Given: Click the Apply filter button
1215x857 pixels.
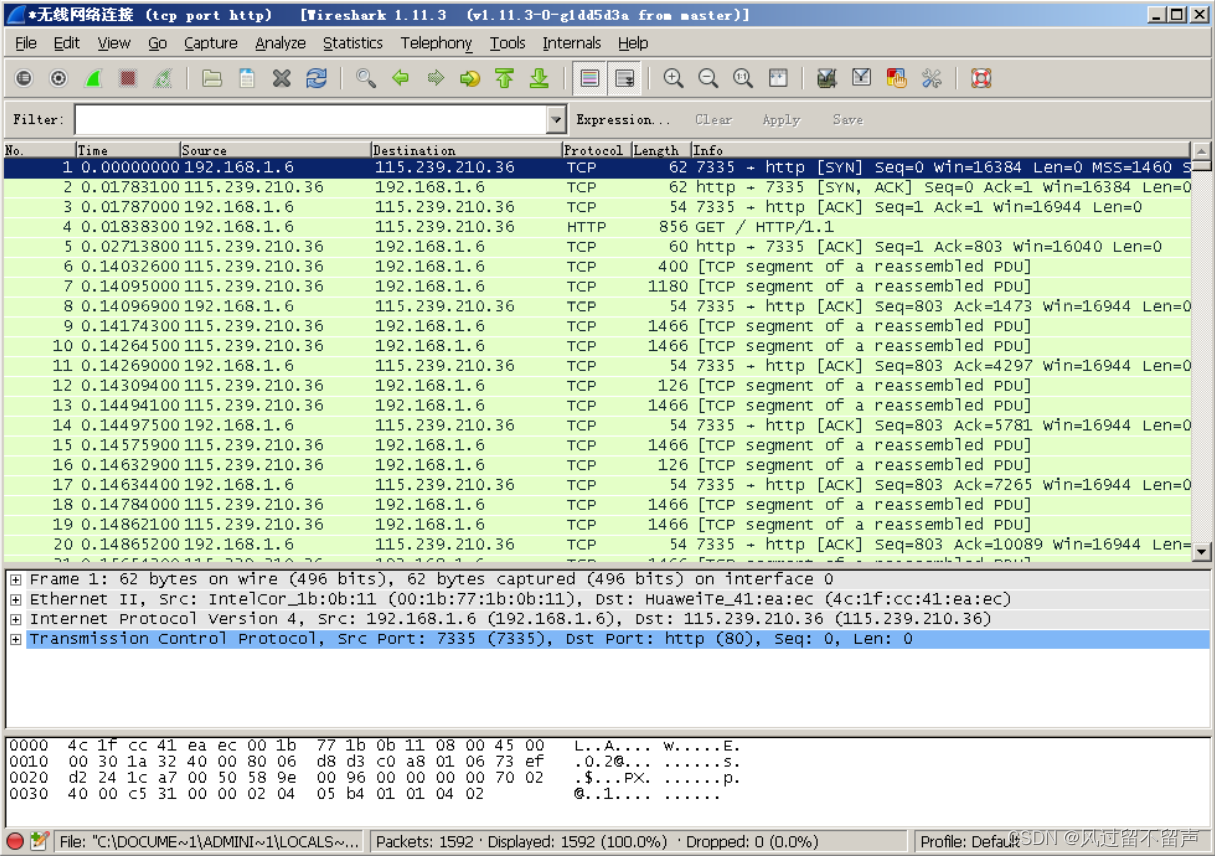Looking at the screenshot, I should [781, 120].
